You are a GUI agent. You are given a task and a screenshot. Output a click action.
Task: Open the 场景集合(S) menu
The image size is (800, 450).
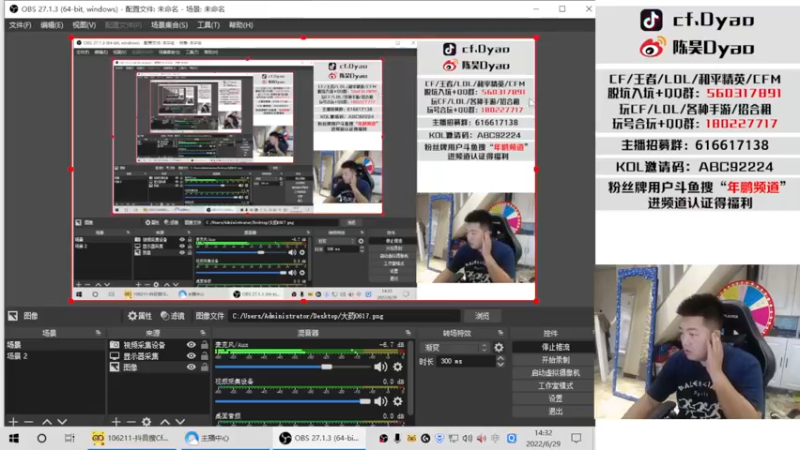pos(169,25)
